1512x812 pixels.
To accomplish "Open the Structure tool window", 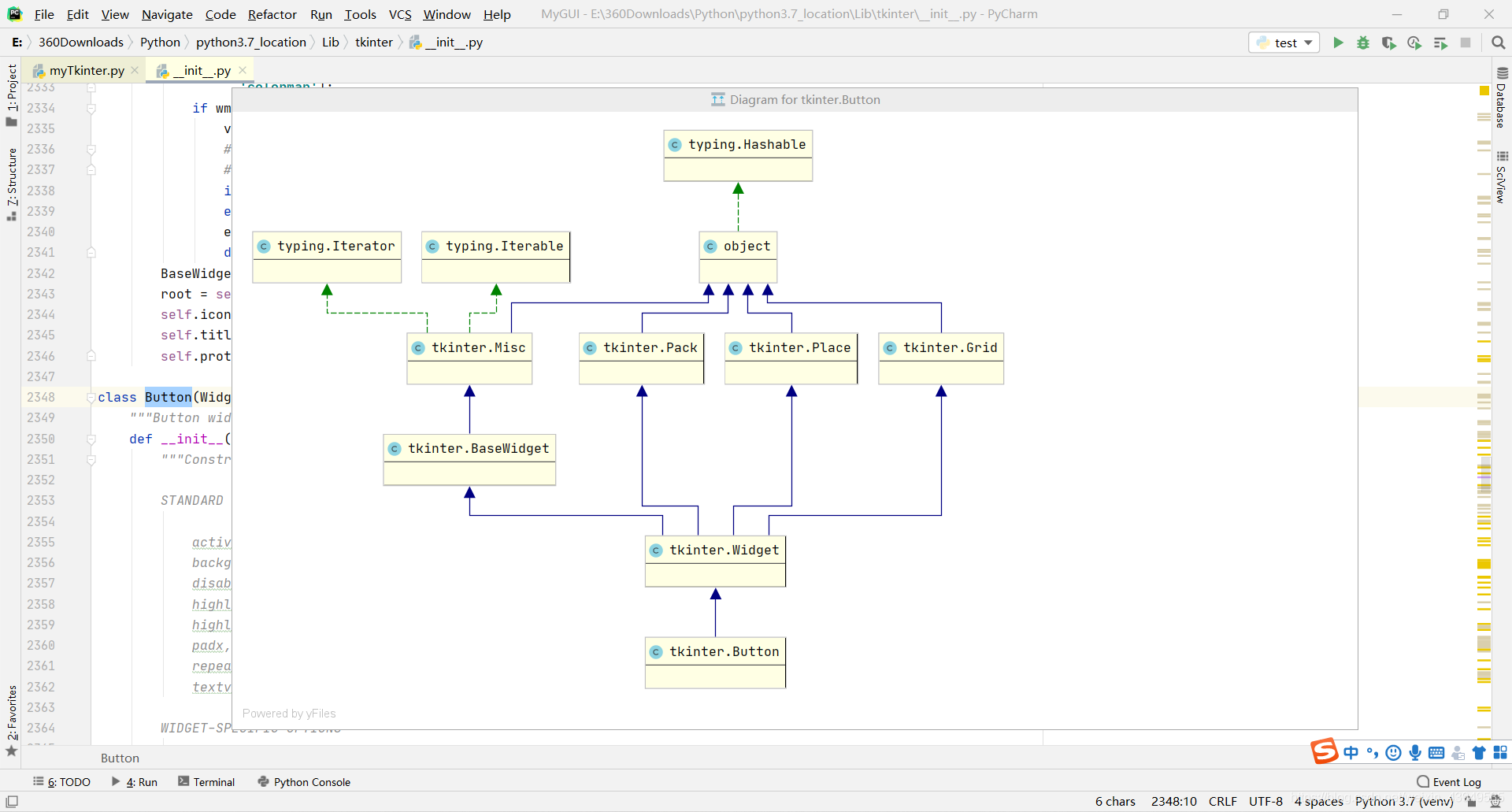I will (x=12, y=184).
